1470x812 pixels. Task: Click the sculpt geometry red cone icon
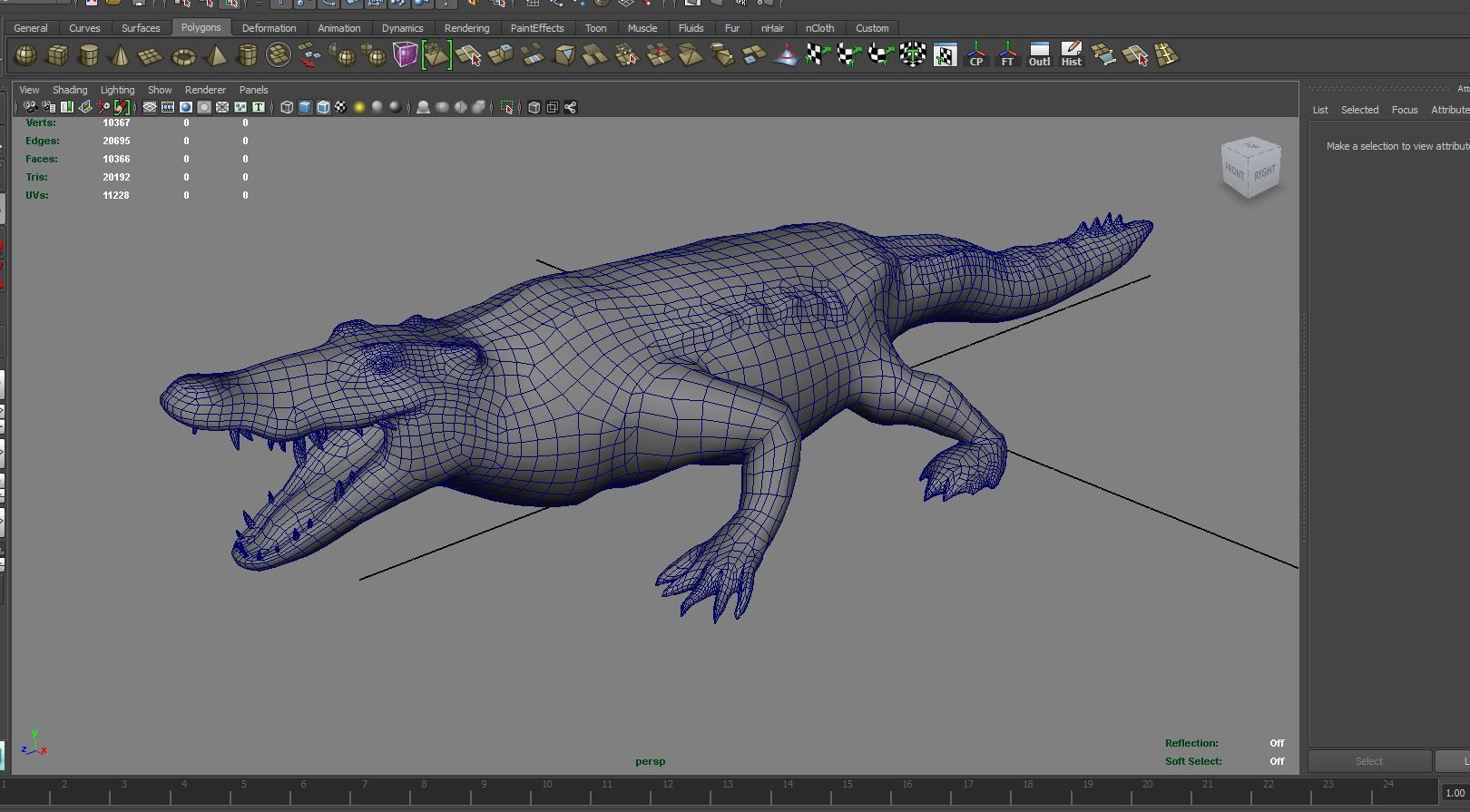(786, 54)
